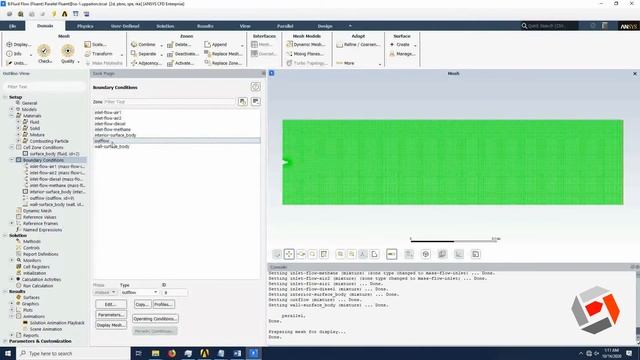Click the Display Mesh... button

tap(111, 325)
